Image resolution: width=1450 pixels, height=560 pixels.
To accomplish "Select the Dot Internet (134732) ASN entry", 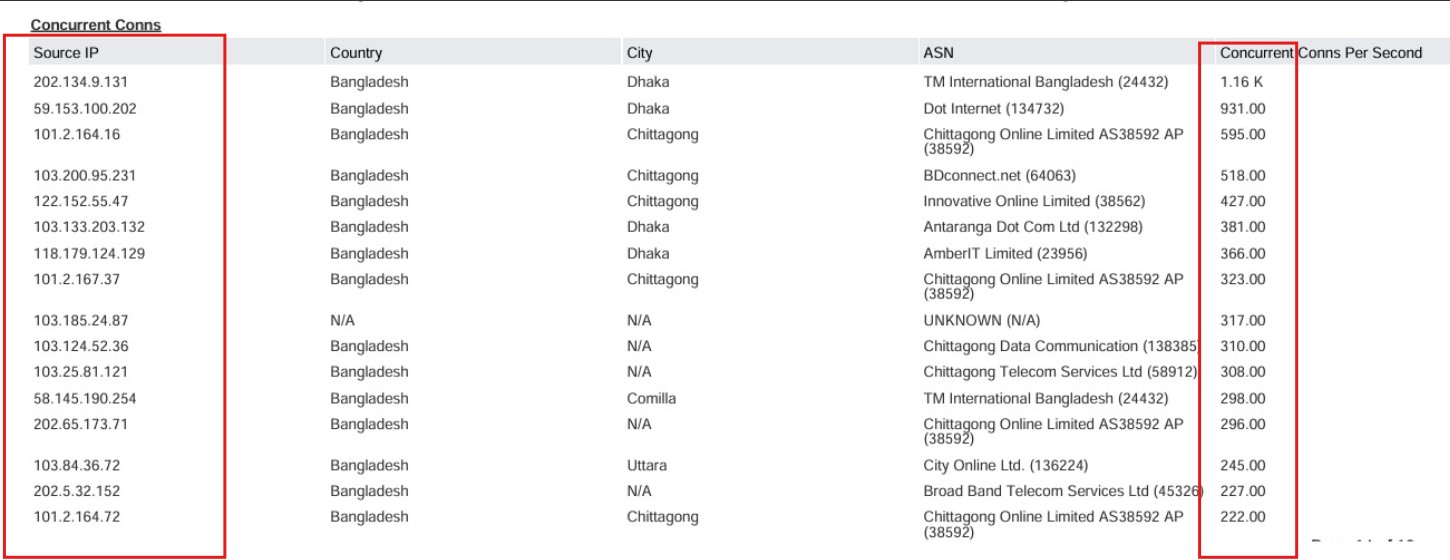I will tap(993, 108).
